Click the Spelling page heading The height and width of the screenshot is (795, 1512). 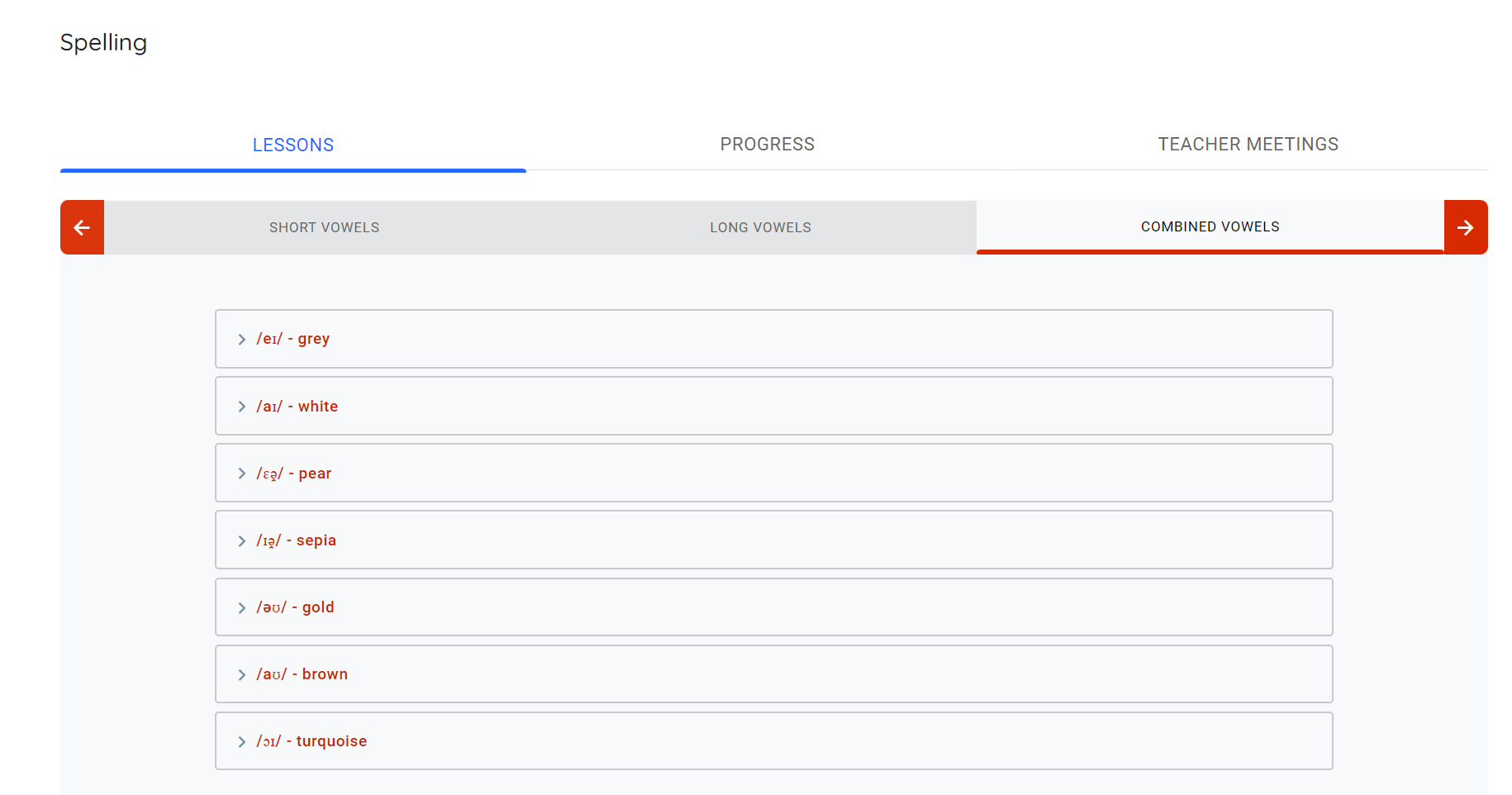(103, 42)
